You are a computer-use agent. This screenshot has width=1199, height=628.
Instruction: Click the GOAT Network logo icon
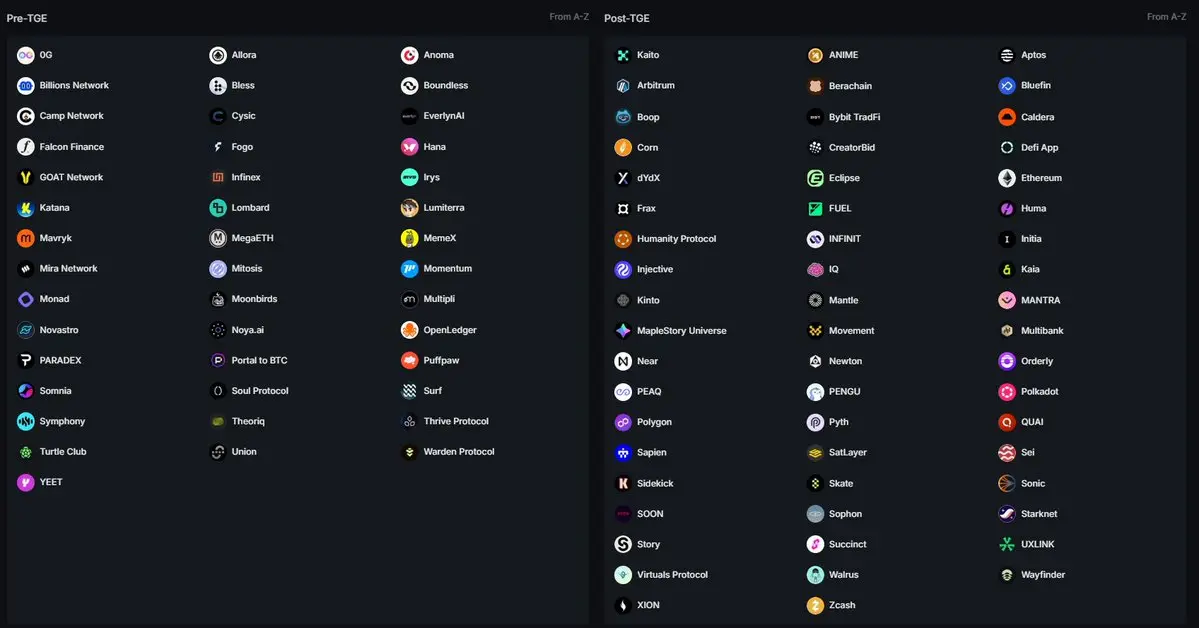[x=26, y=177]
